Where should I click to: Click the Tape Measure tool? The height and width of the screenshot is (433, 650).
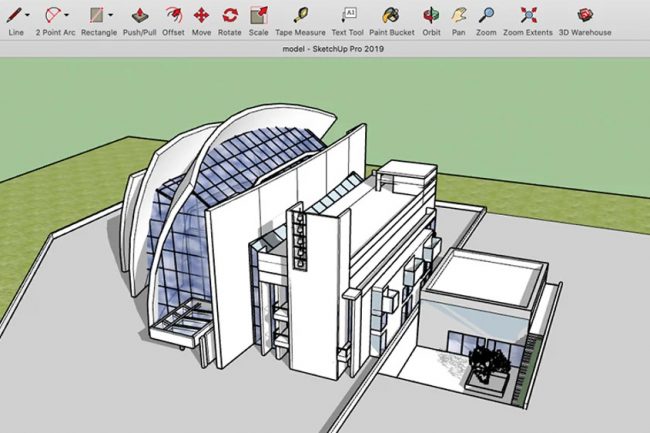(x=300, y=14)
